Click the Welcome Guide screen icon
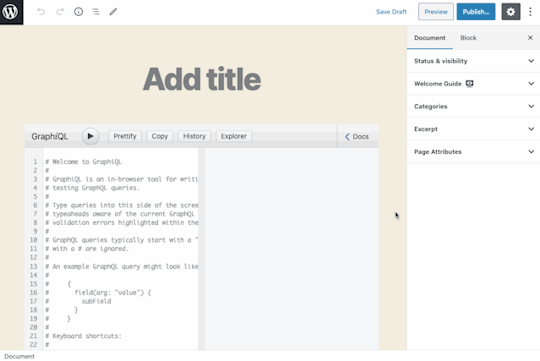Screen dimensions: 540x361 pos(469,83)
